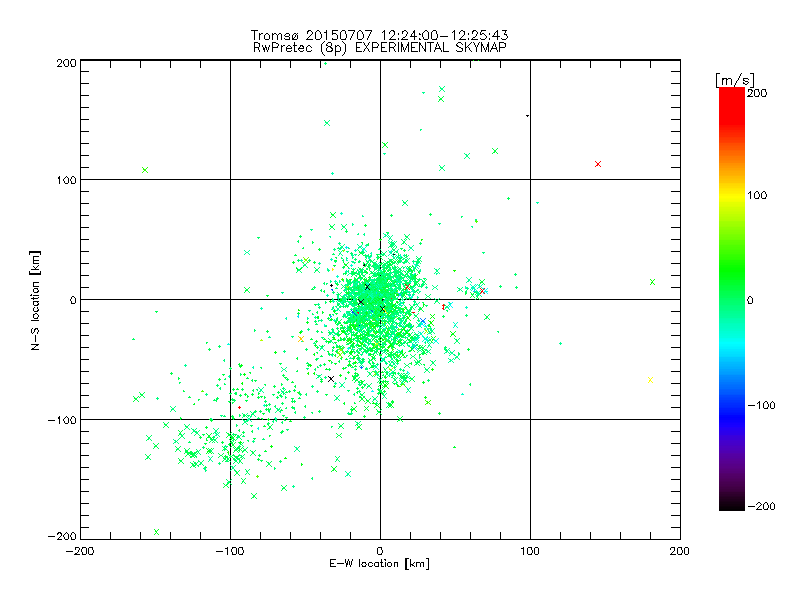The height and width of the screenshot is (600, 800).
Task: Select the isolated red X marker in upper-right quadrant
Action: click(x=598, y=164)
